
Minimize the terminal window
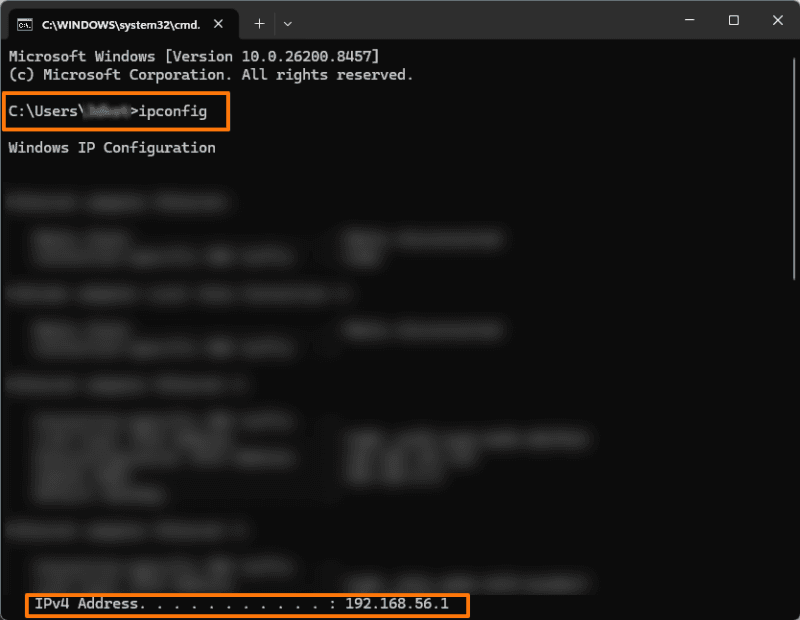(689, 20)
